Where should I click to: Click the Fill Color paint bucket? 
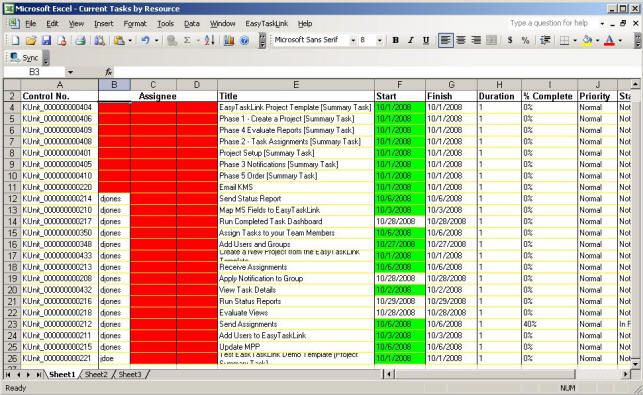click(x=587, y=40)
